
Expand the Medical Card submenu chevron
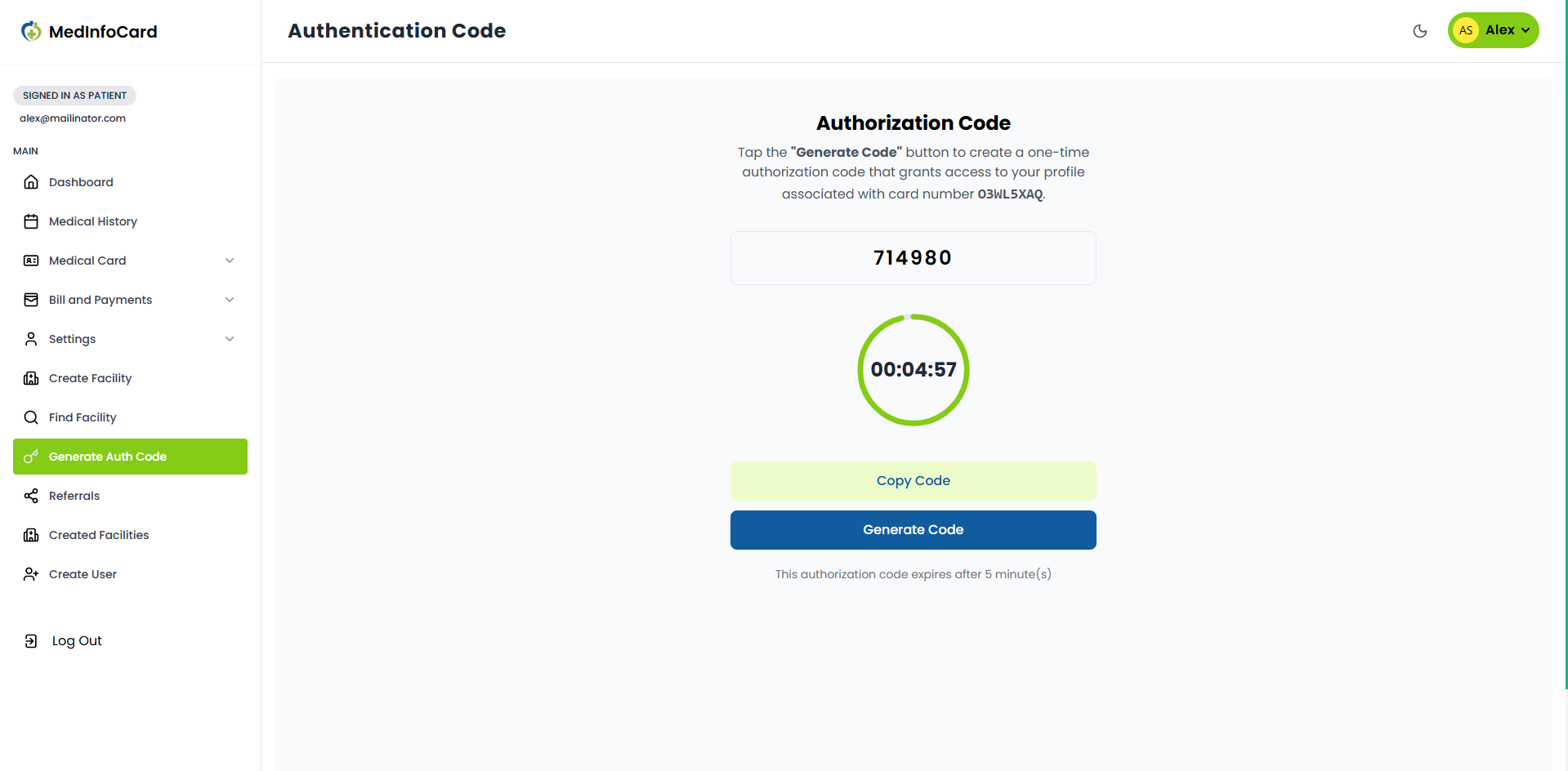230,261
